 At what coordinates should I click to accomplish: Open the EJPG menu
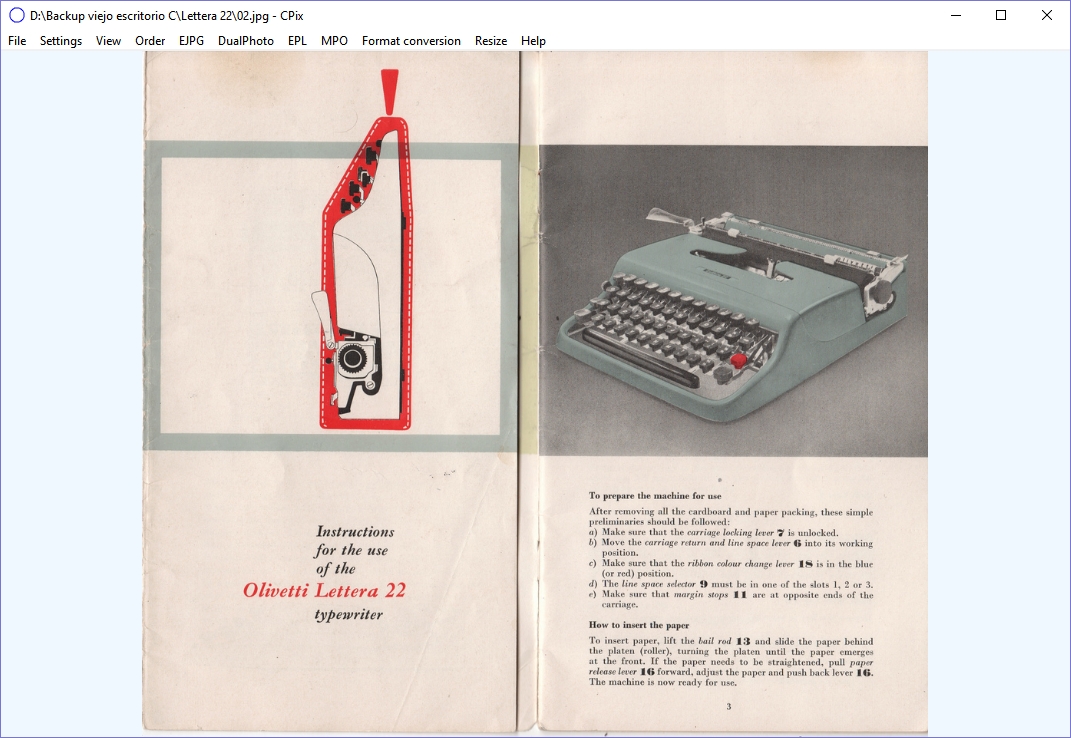(x=191, y=41)
